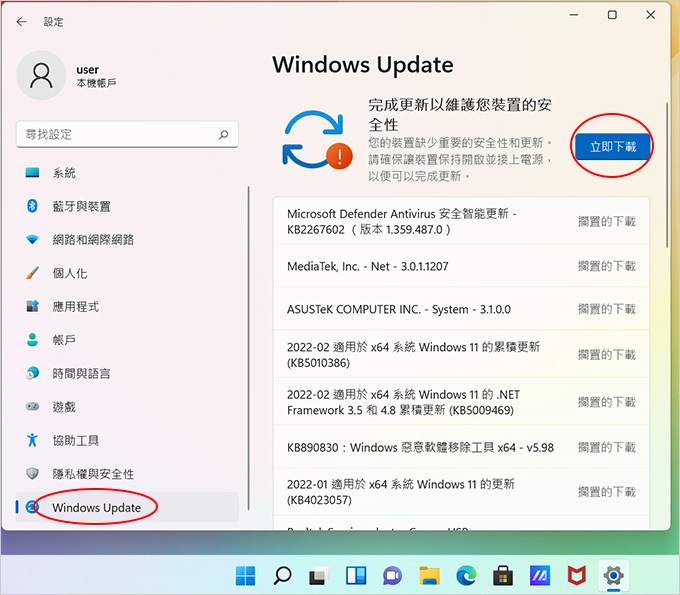The height and width of the screenshot is (595, 680).
Task: Maximize the Settings window
Action: 612,15
